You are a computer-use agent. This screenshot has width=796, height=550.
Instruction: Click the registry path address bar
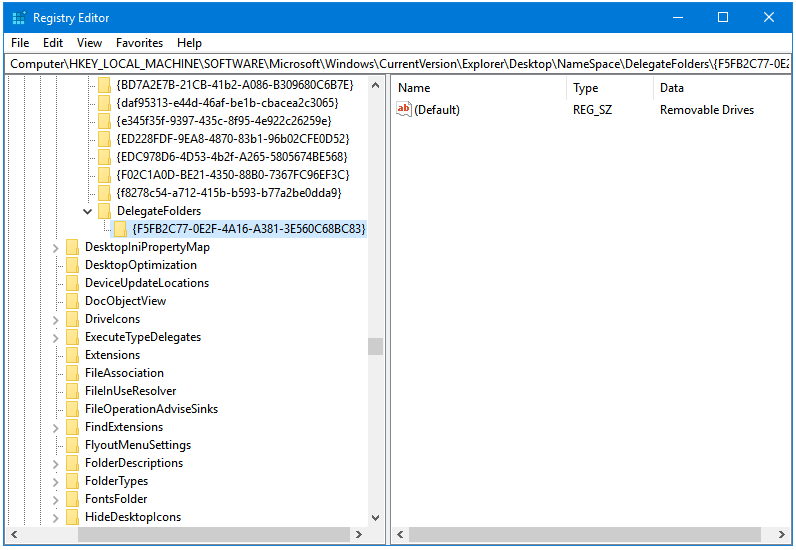click(x=398, y=64)
